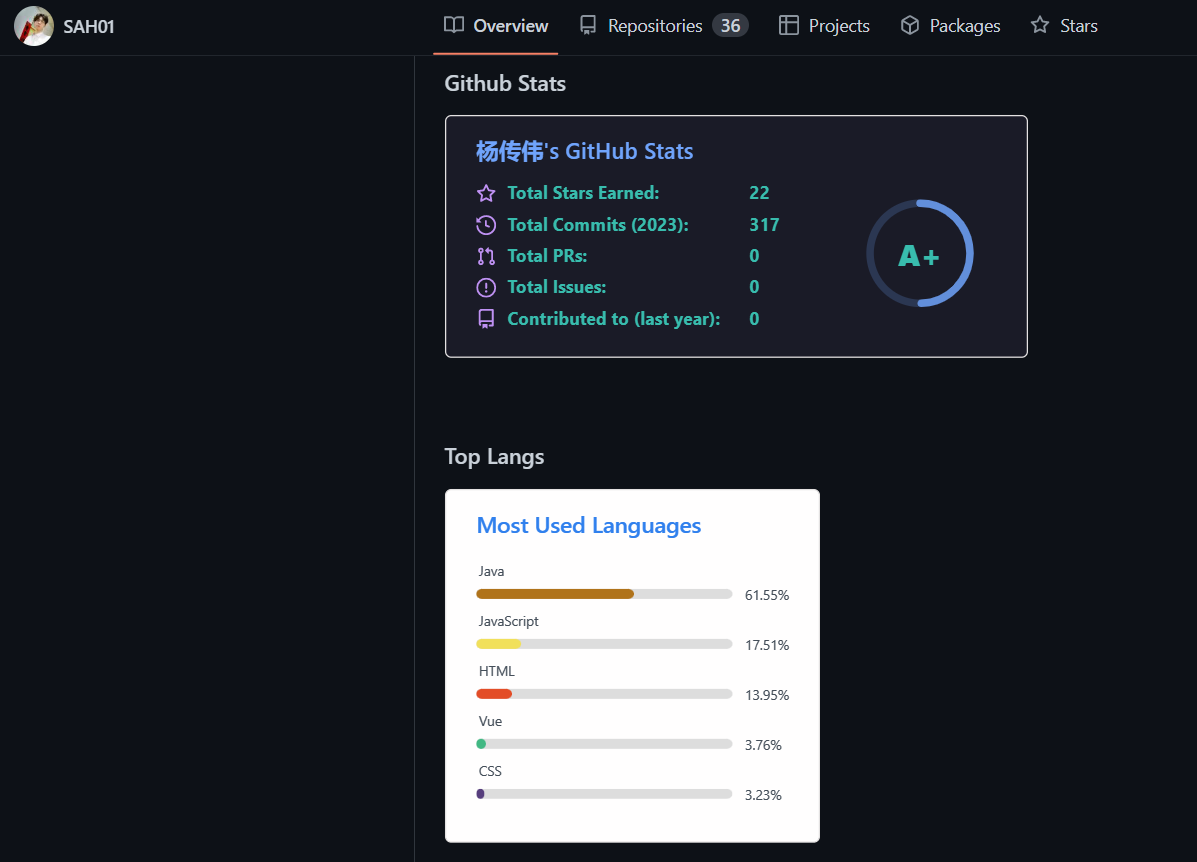Click the Java progress bar
This screenshot has width=1197, height=862.
click(x=604, y=594)
